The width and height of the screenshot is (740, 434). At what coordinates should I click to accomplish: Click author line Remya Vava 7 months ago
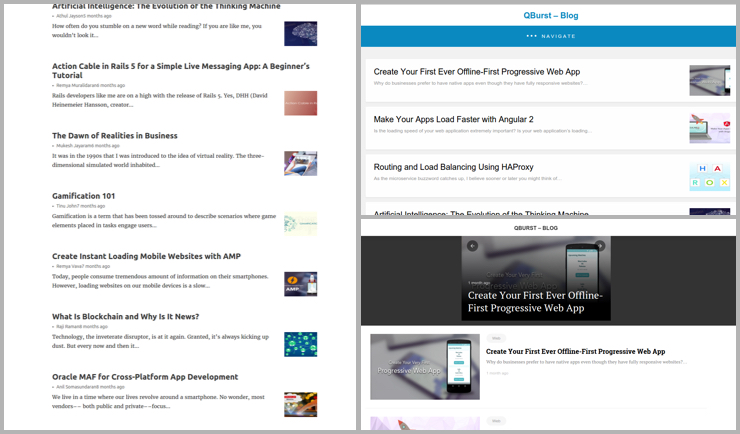pyautogui.click(x=83, y=267)
